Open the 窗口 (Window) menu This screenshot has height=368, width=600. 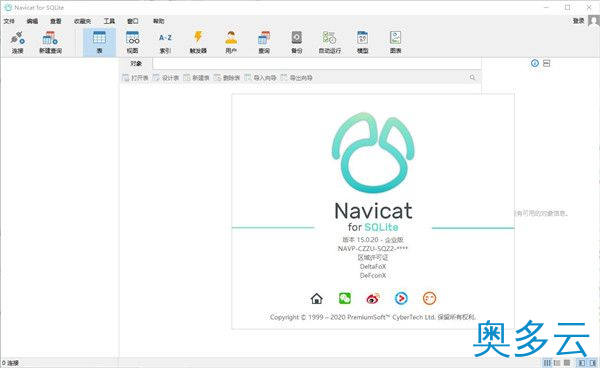click(x=132, y=21)
